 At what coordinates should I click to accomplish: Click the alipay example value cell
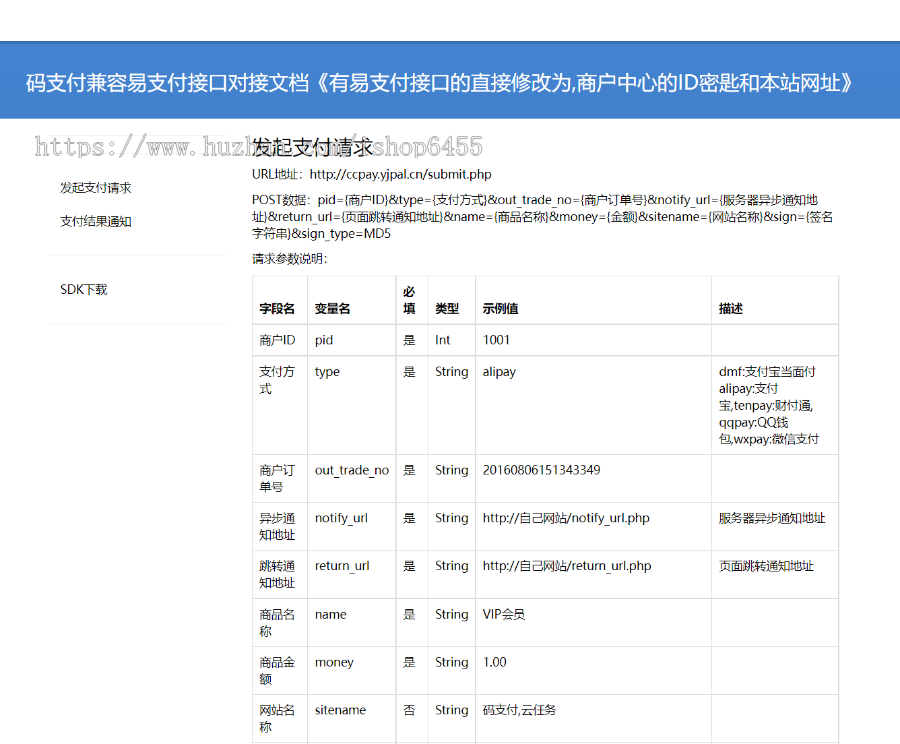coord(499,372)
